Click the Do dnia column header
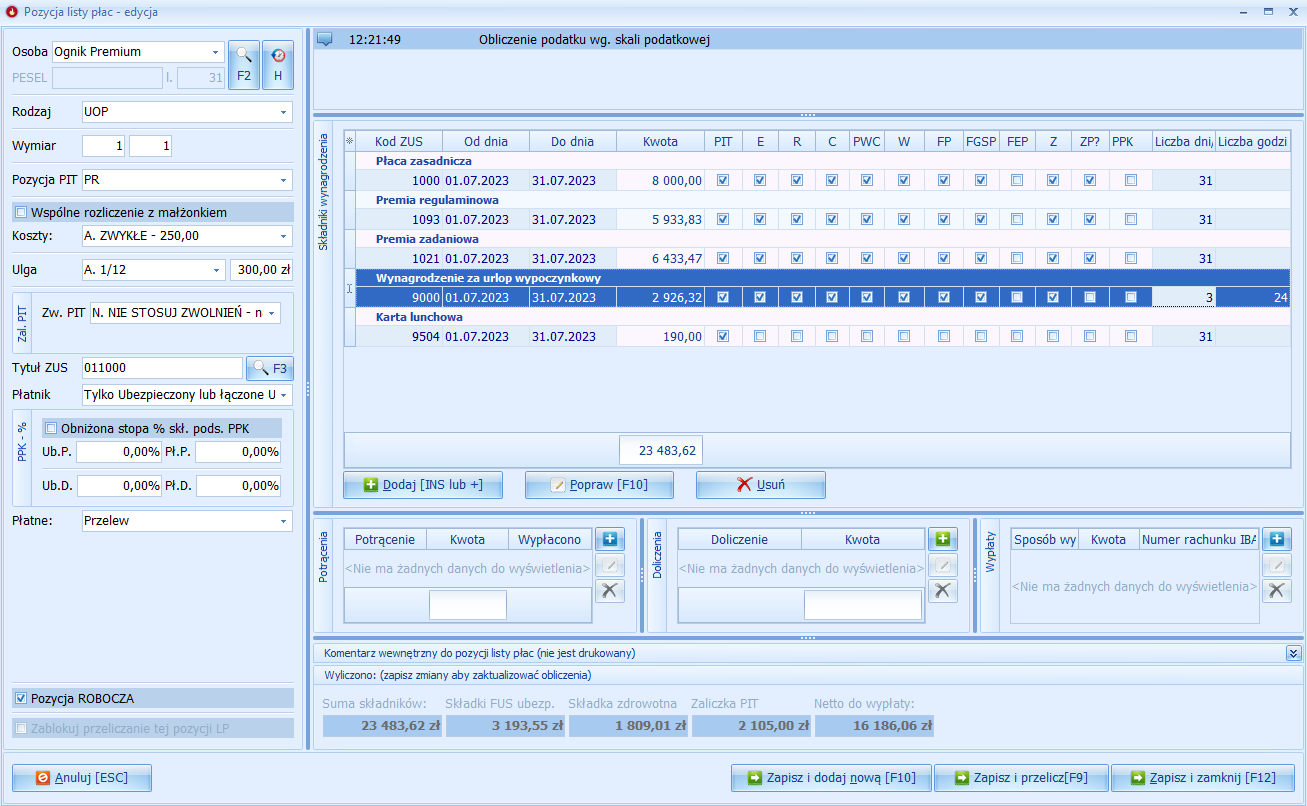 573,141
